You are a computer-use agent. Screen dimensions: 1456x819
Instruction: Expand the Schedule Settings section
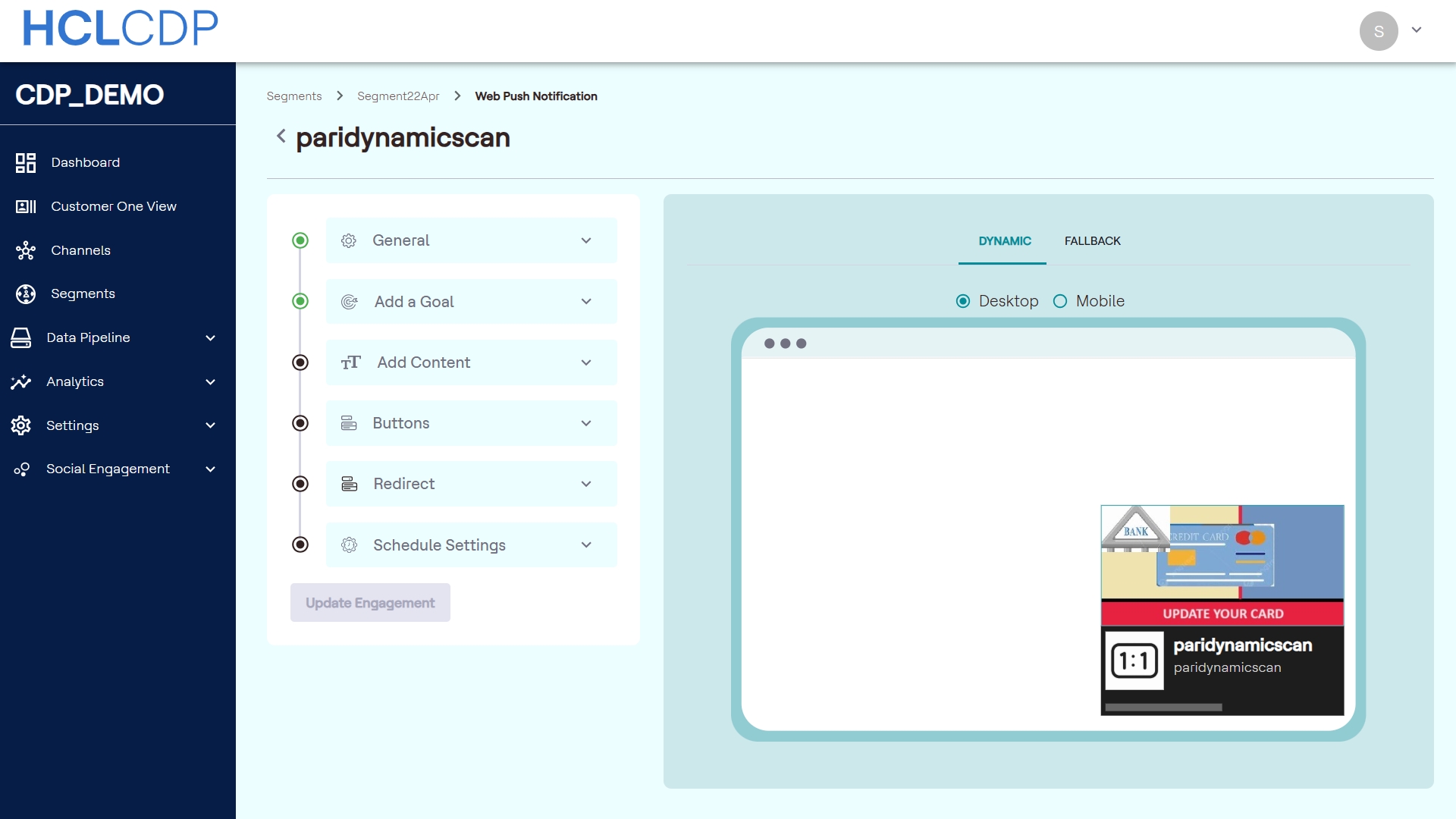click(x=586, y=545)
